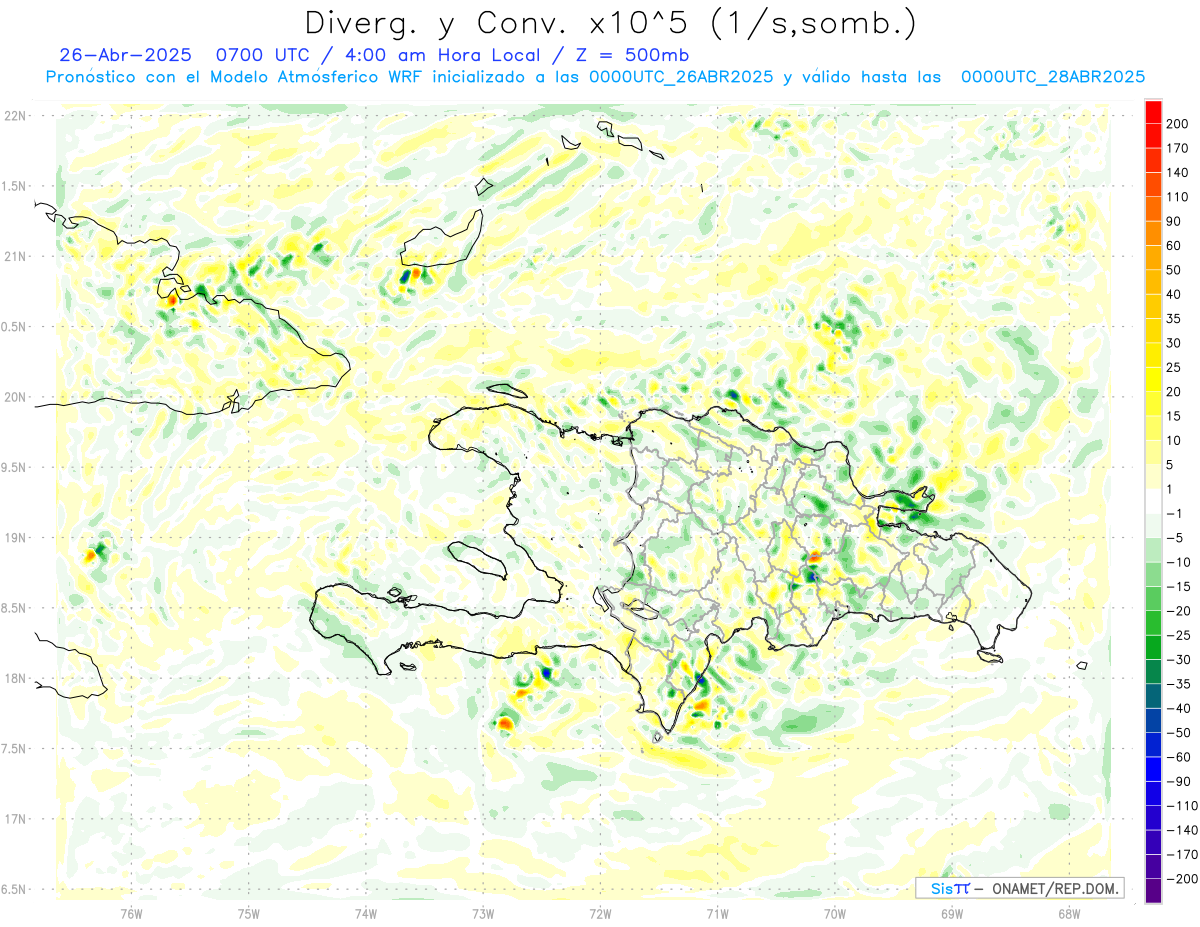Click the '-40' legend value
The image size is (1200, 927).
1181,708
